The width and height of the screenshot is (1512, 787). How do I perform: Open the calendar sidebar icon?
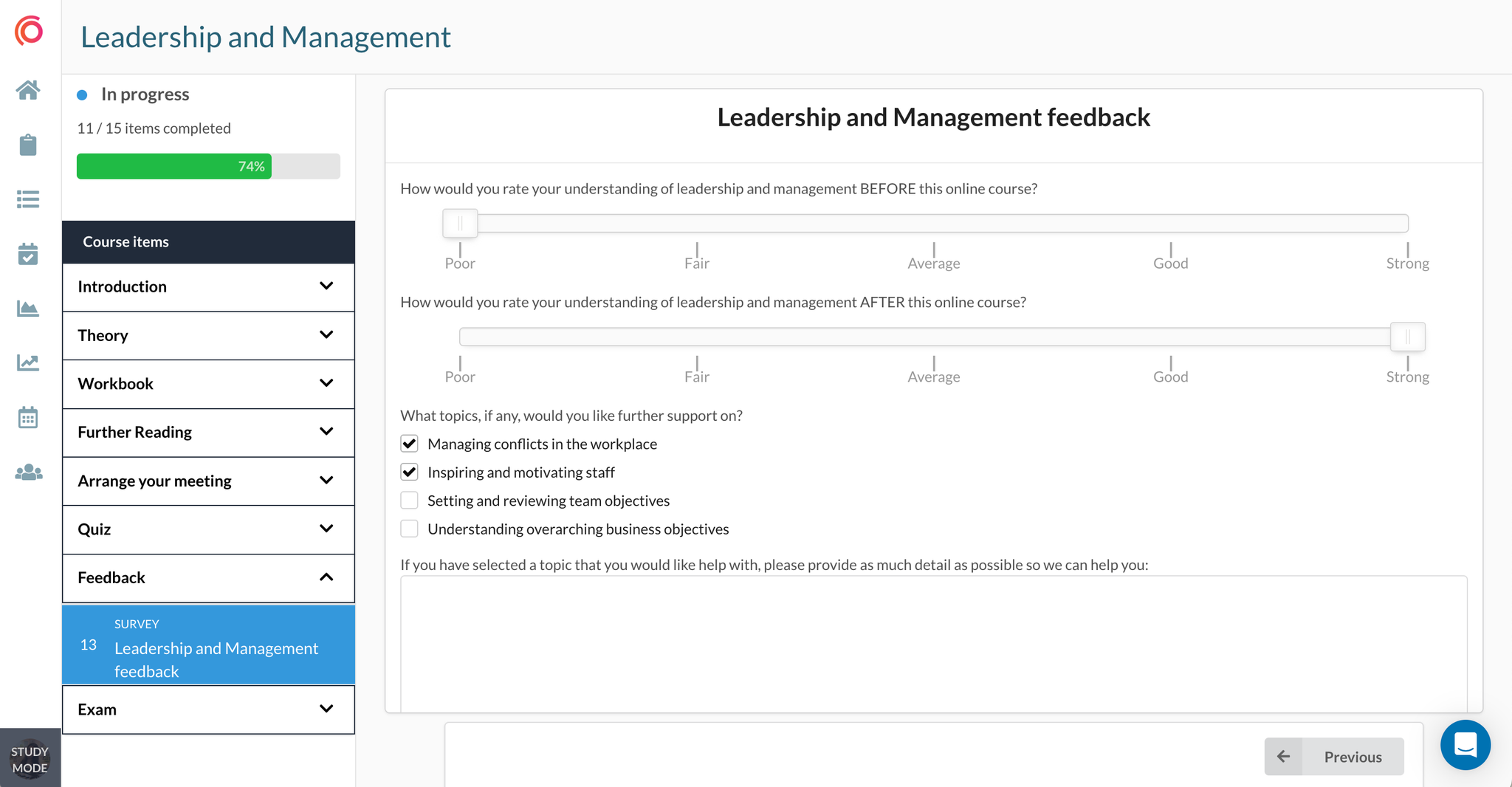click(28, 417)
